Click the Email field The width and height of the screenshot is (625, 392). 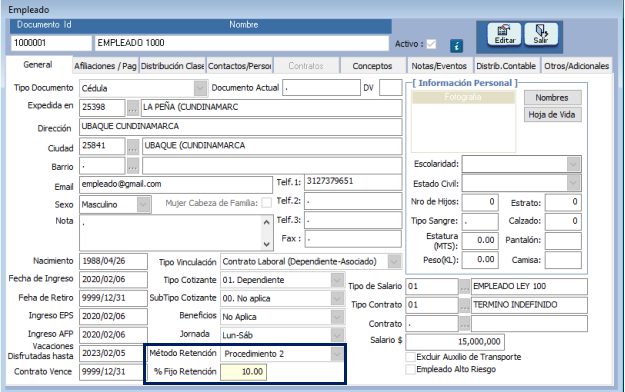point(176,185)
